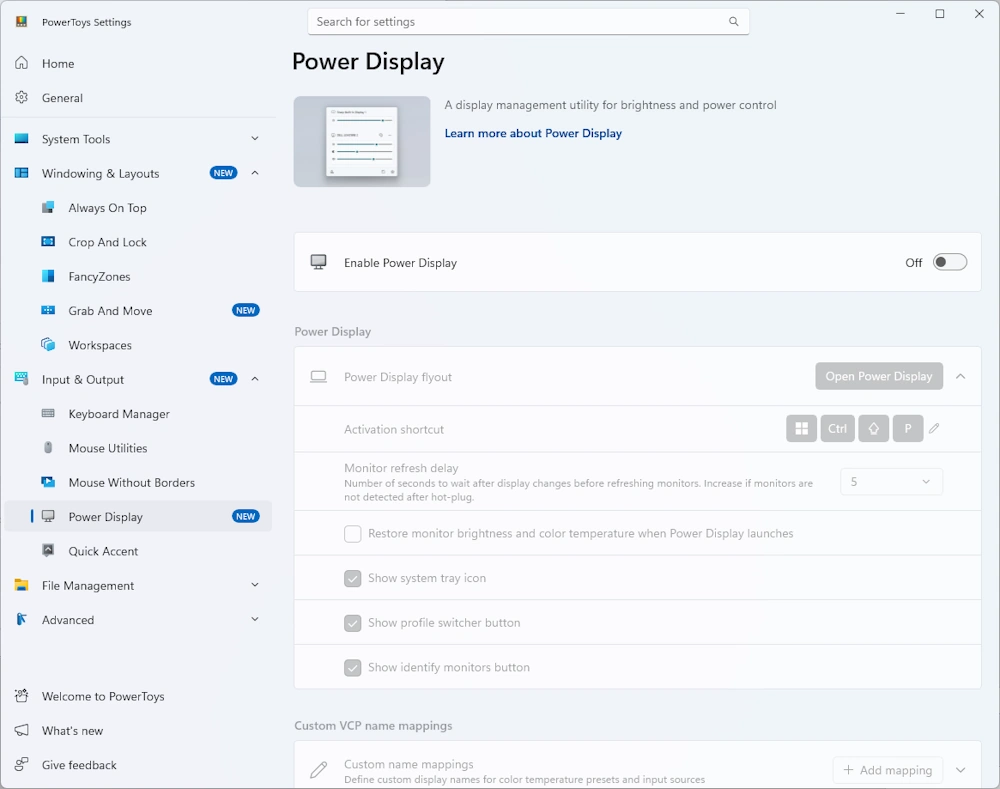Open the Monitor refresh delay dropdown
This screenshot has width=1000, height=789.
[x=890, y=482]
